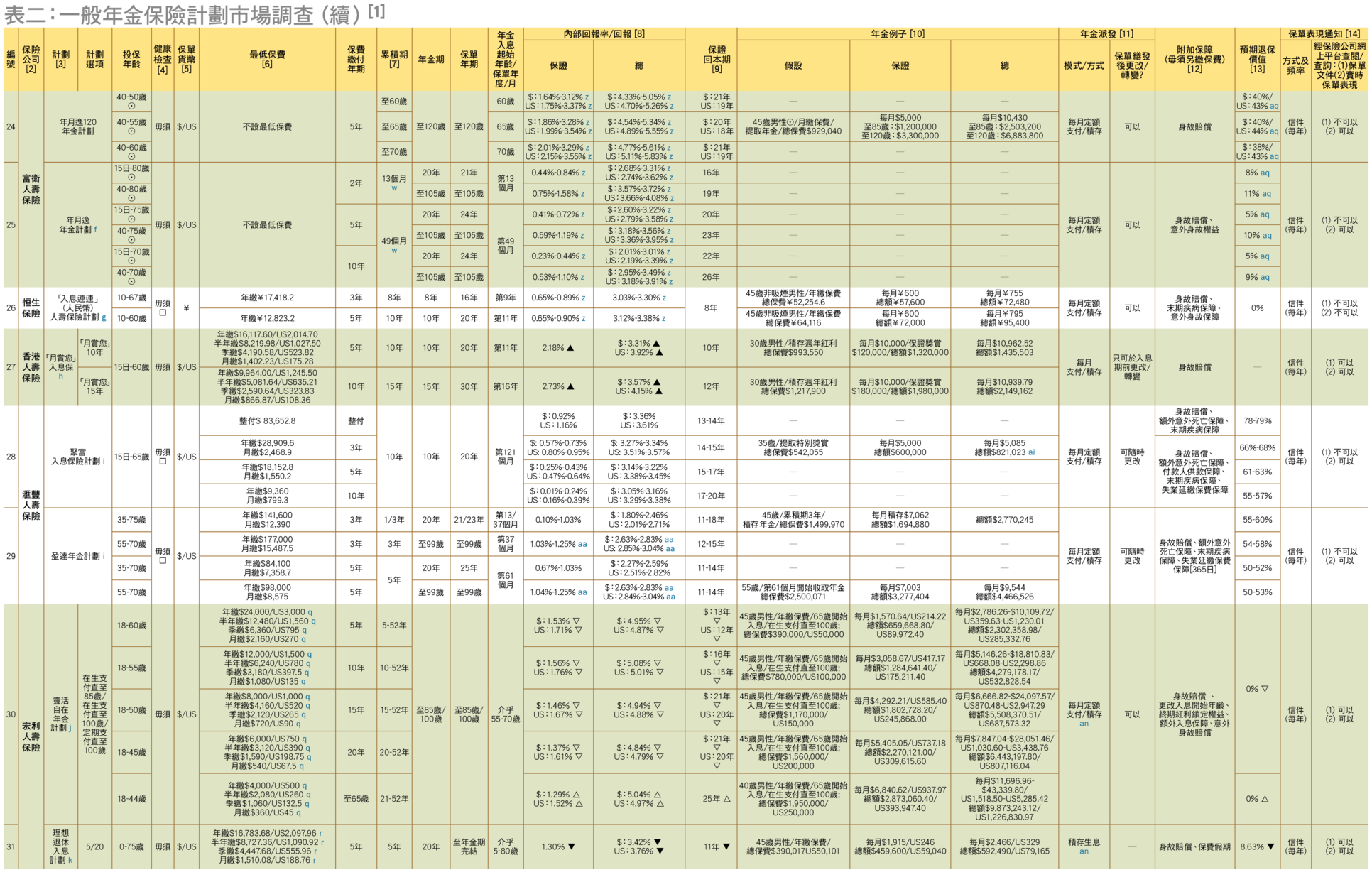Click the 保費繳付年期 column header
Image resolution: width=1372 pixels, height=882 pixels.
[356, 59]
